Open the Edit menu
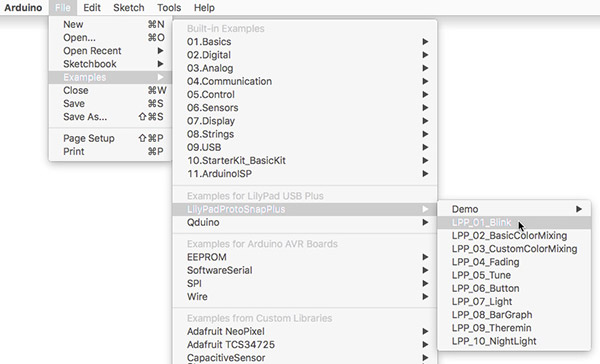This screenshot has width=600, height=364. [92, 8]
